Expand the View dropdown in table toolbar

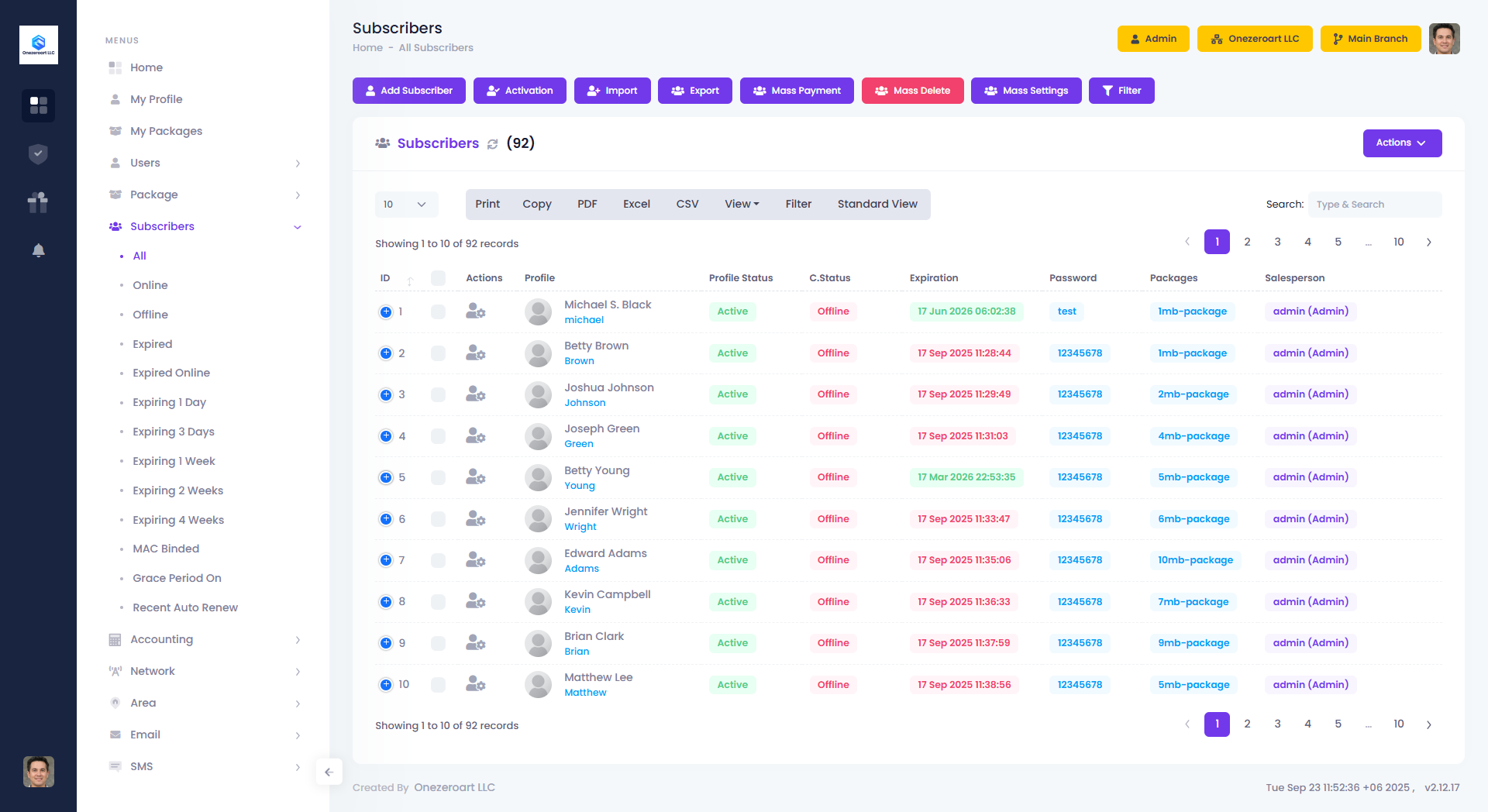[x=742, y=205]
